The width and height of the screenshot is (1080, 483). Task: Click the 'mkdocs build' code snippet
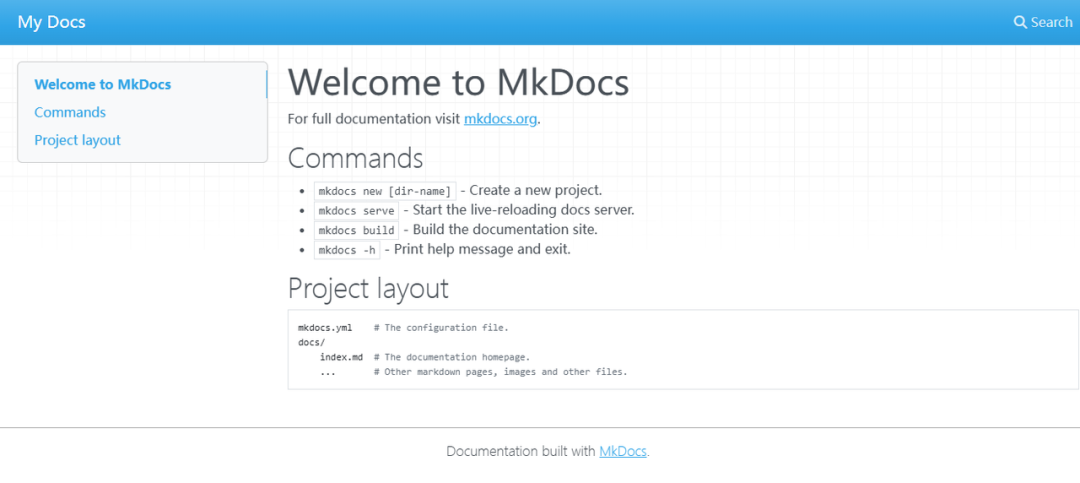[x=356, y=230]
